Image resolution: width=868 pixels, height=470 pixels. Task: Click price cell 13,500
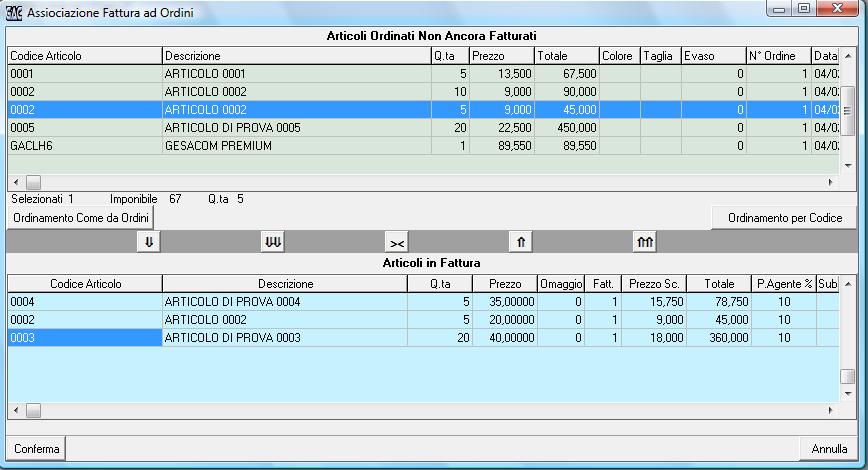[502, 74]
